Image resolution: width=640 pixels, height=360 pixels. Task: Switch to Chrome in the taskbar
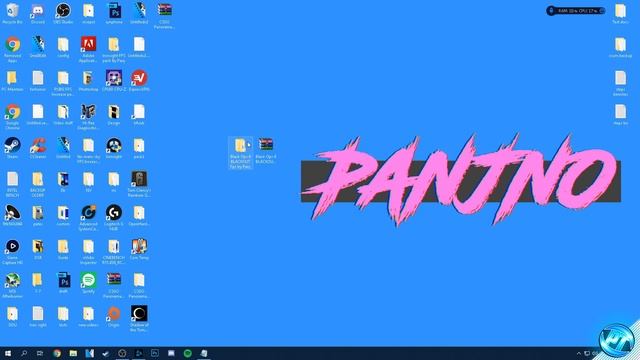point(57,353)
